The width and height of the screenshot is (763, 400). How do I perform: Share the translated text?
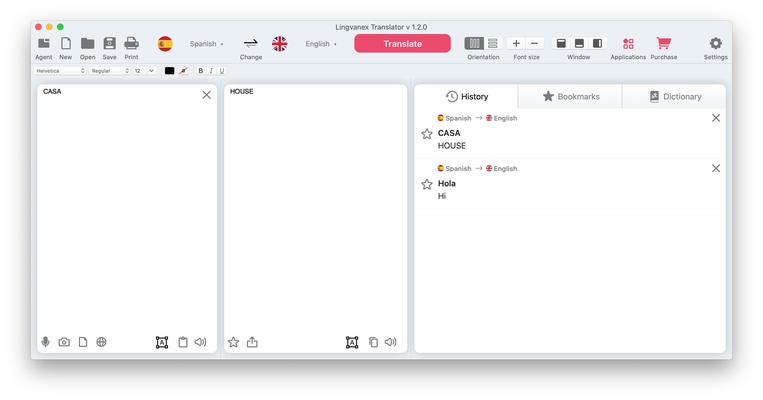(252, 342)
